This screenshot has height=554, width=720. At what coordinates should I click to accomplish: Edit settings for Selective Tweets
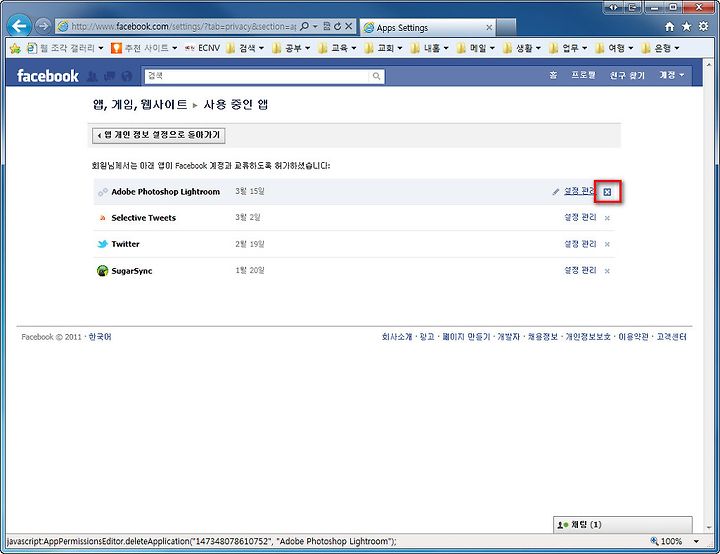tap(580, 217)
